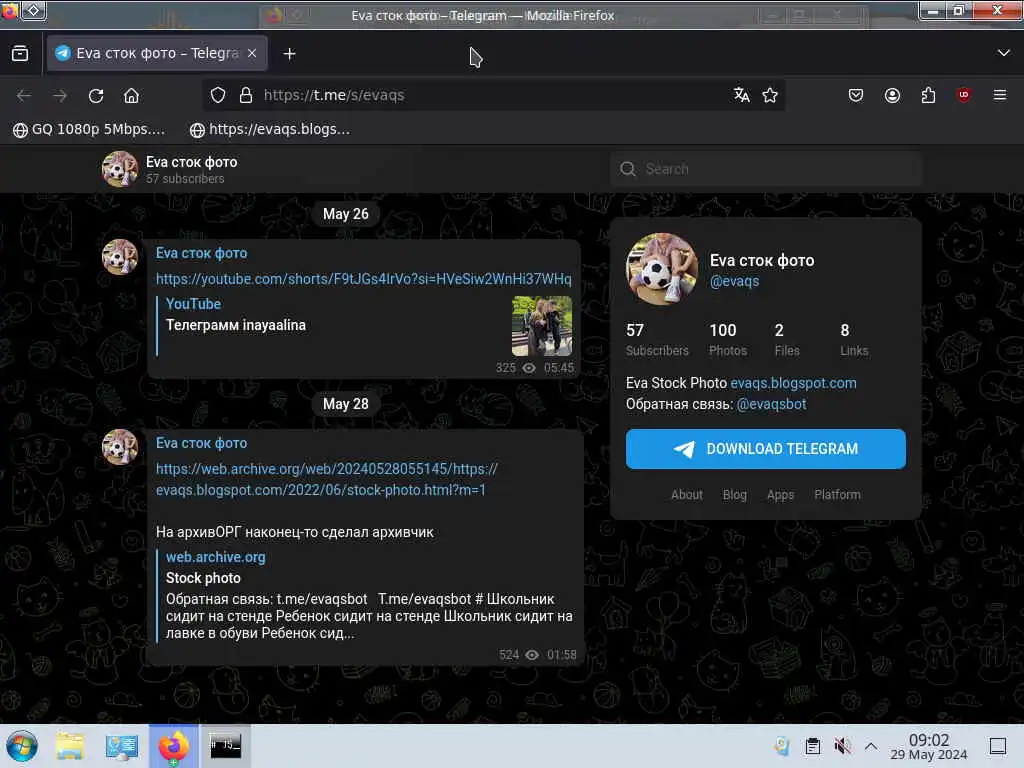
Task: Open the GQ 1080p 5Mbps bookmark
Action: pyautogui.click(x=89, y=129)
